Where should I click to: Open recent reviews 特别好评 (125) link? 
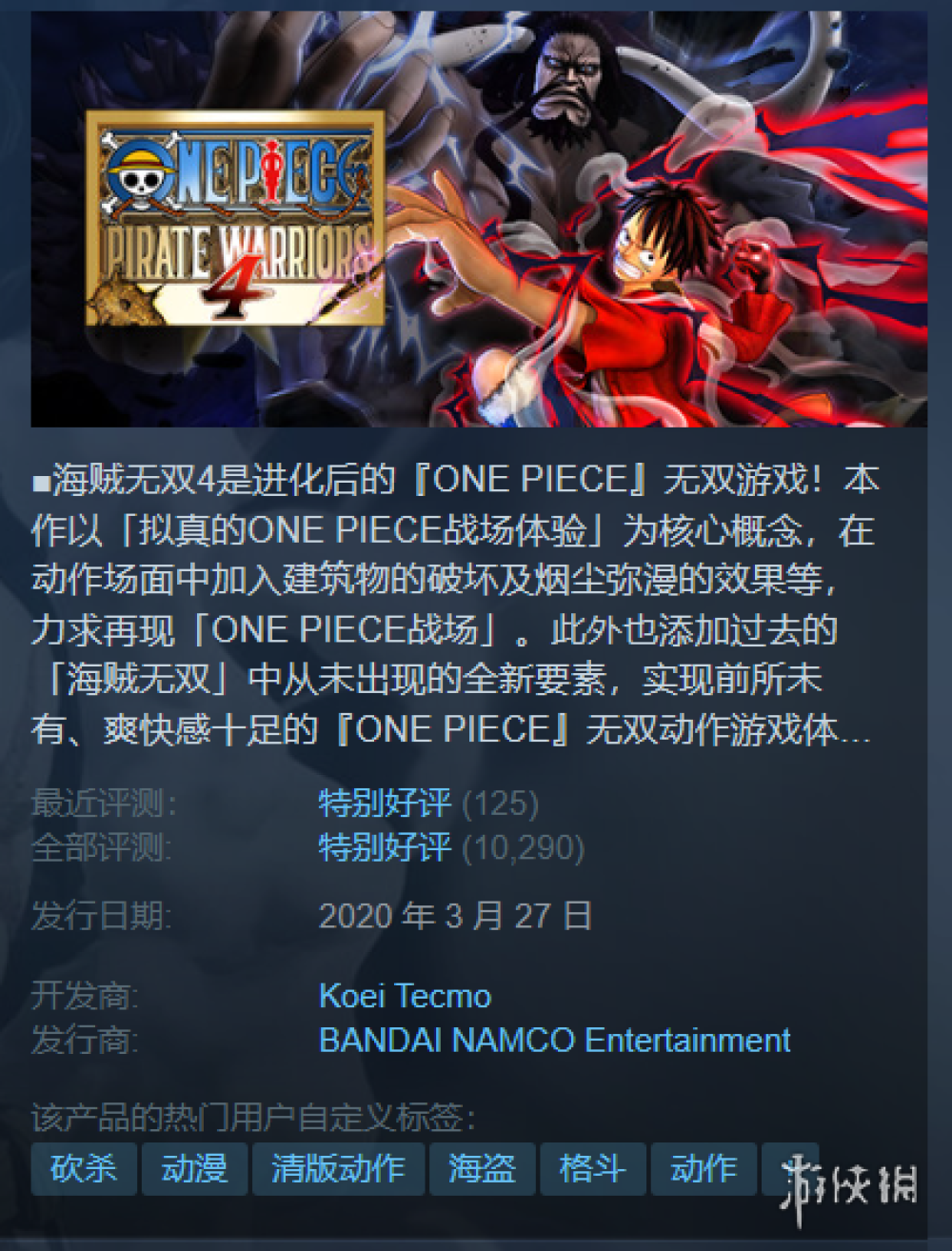coord(428,804)
